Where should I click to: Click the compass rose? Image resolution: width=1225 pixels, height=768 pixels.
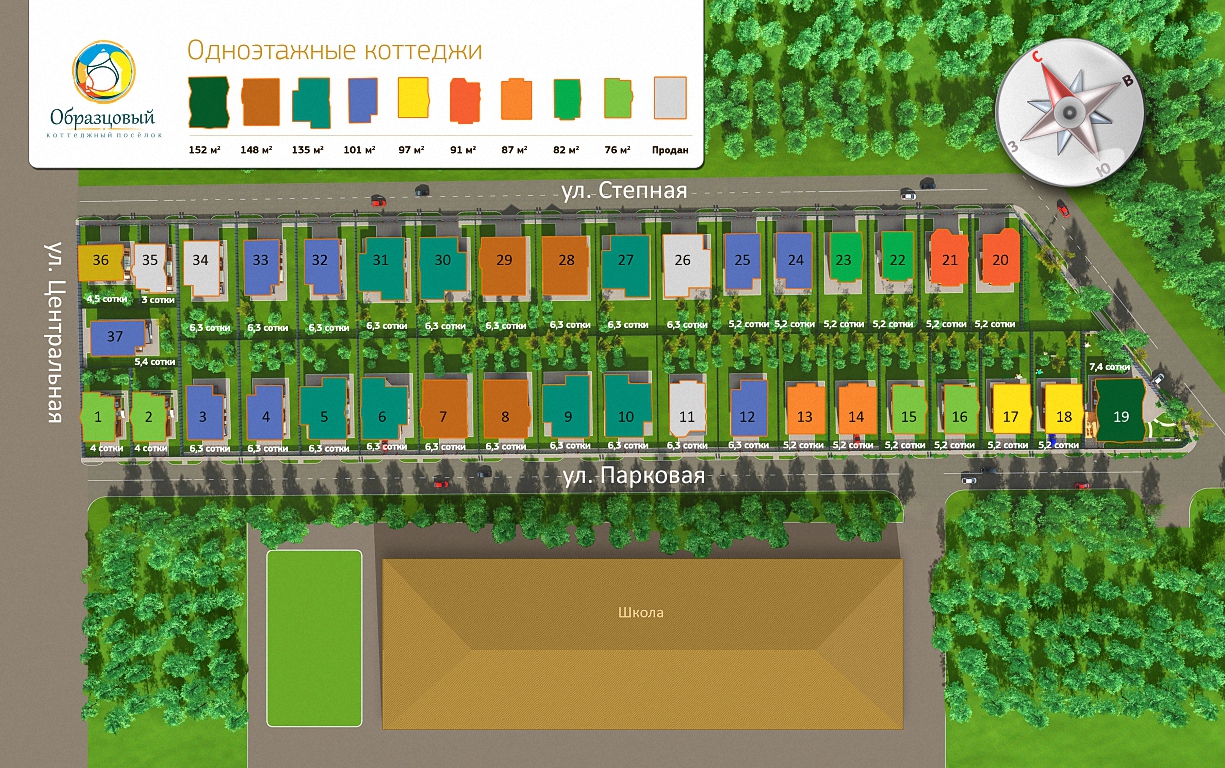coord(1071,111)
